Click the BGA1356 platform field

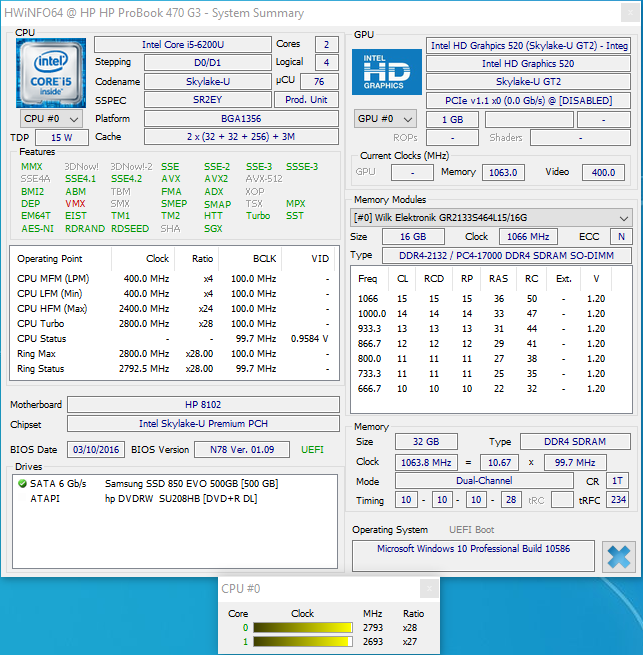point(241,119)
